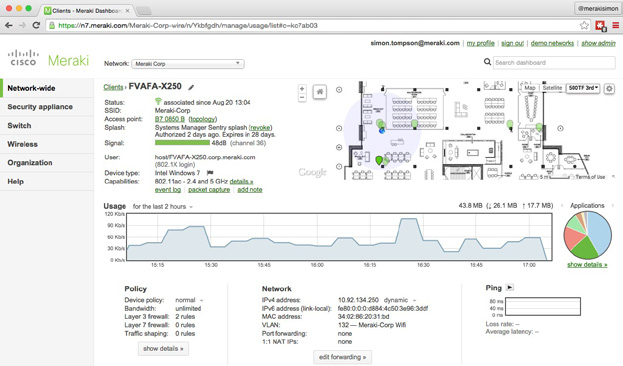The width and height of the screenshot is (623, 366).
Task: Start ping with the play button
Action: coord(510,287)
